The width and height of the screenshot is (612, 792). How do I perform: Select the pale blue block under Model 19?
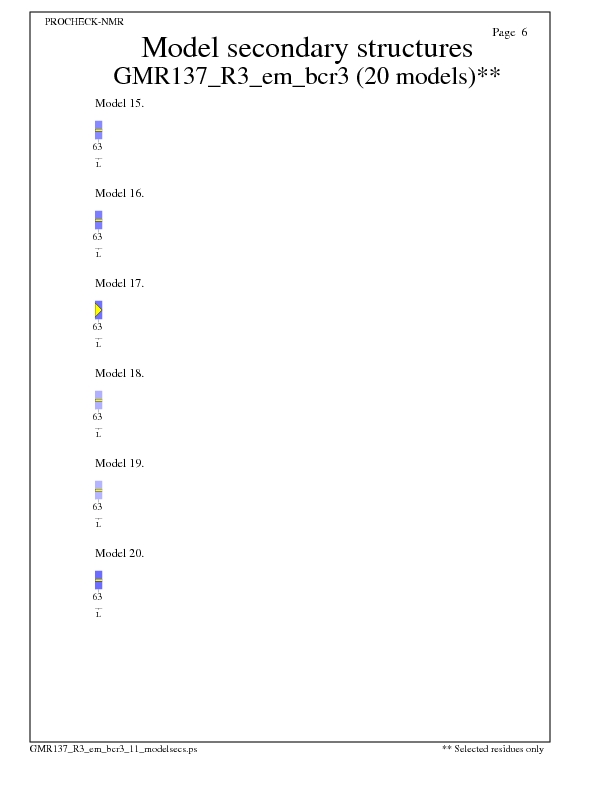98,490
